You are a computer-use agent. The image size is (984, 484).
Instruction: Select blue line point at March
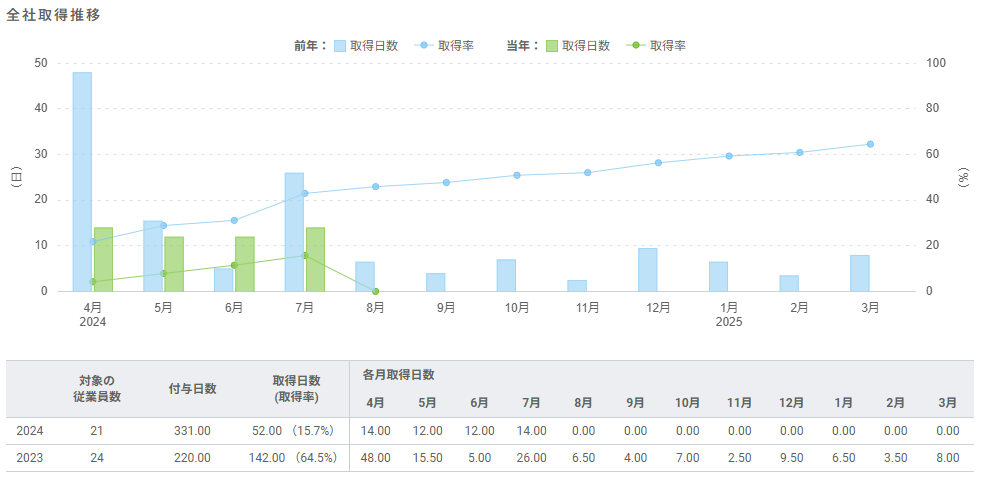[870, 144]
